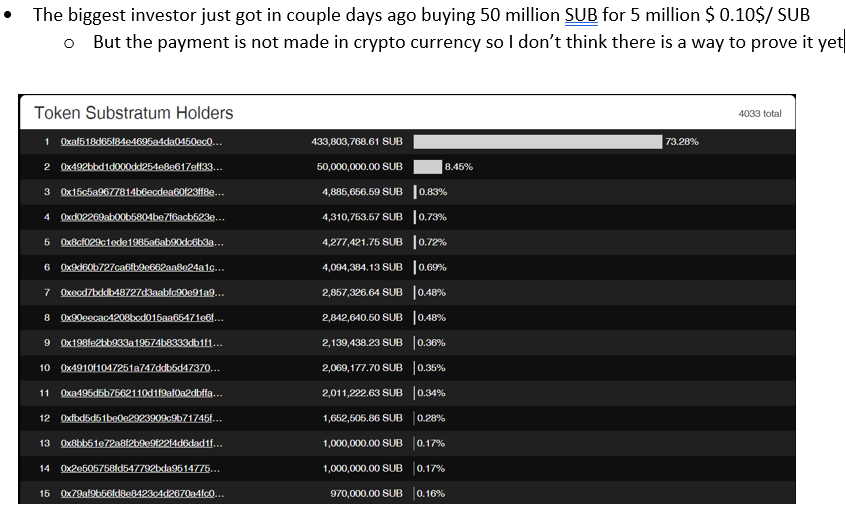Viewport: 846px width, 516px height.
Task: Click the 4,885,656.59 SUB balance
Action: point(362,192)
